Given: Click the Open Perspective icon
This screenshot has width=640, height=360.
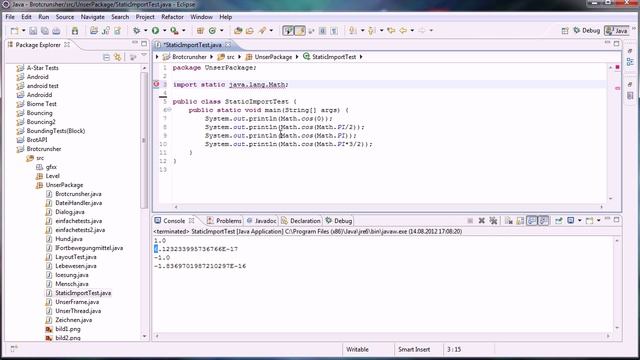Looking at the screenshot, I should 565,31.
